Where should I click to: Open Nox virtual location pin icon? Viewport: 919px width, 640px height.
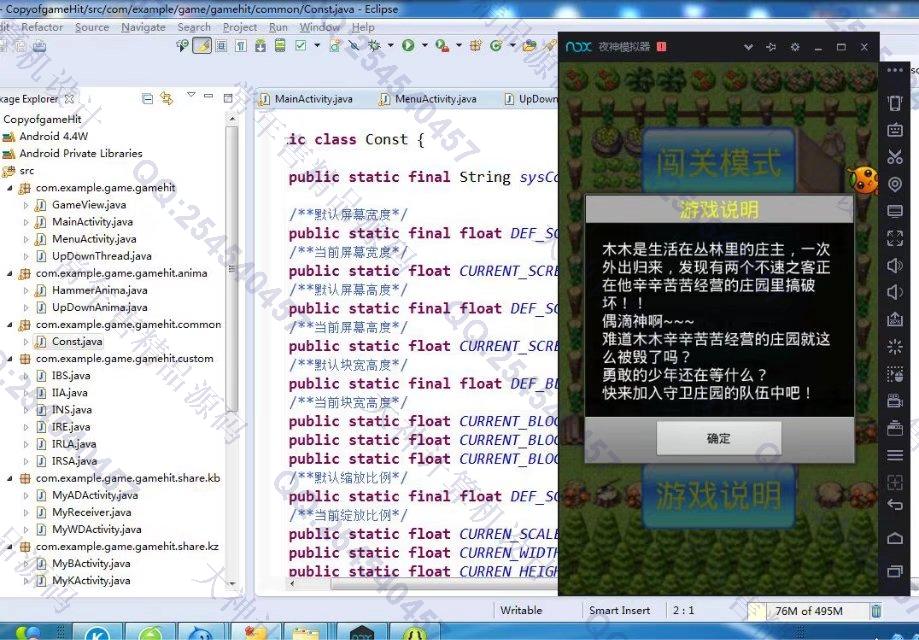tap(894, 185)
